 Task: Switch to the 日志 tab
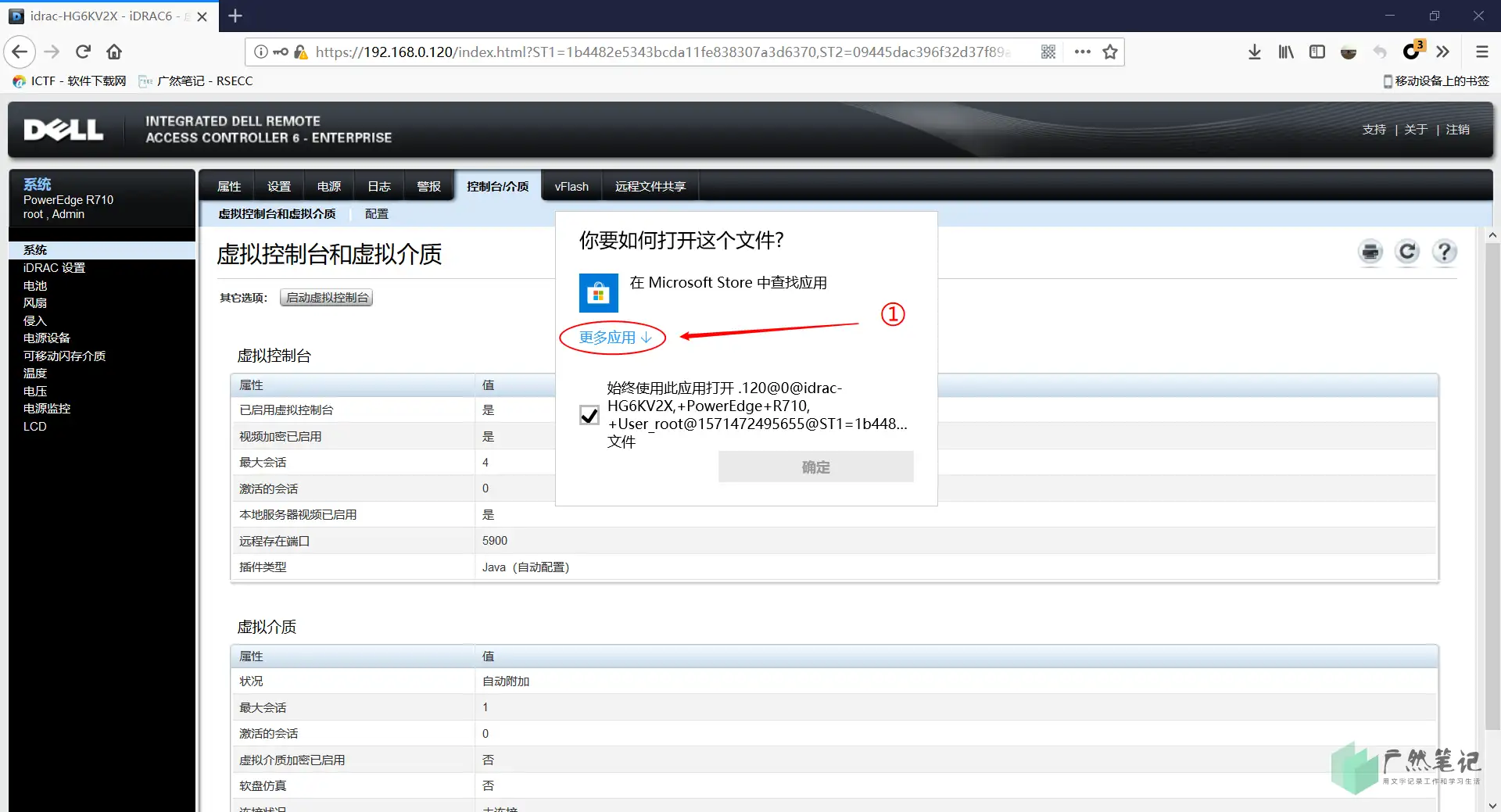pyautogui.click(x=379, y=186)
